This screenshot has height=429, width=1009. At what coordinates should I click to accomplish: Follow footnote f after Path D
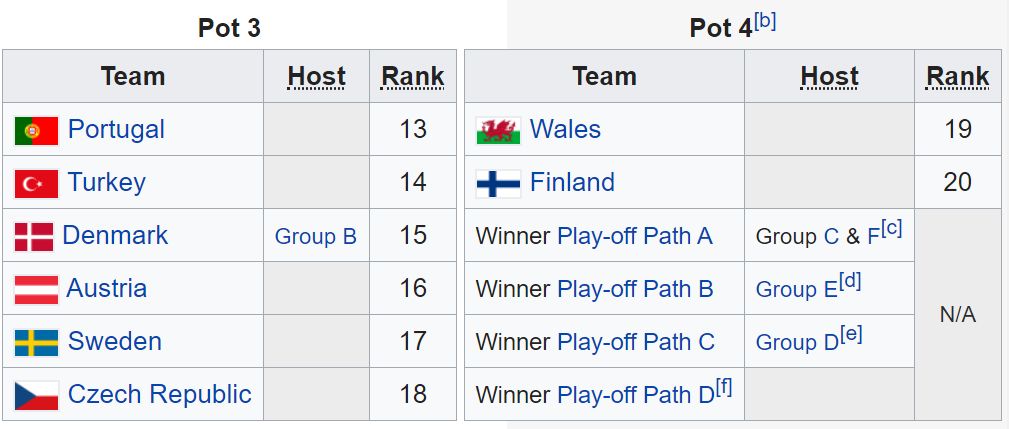[x=723, y=388]
